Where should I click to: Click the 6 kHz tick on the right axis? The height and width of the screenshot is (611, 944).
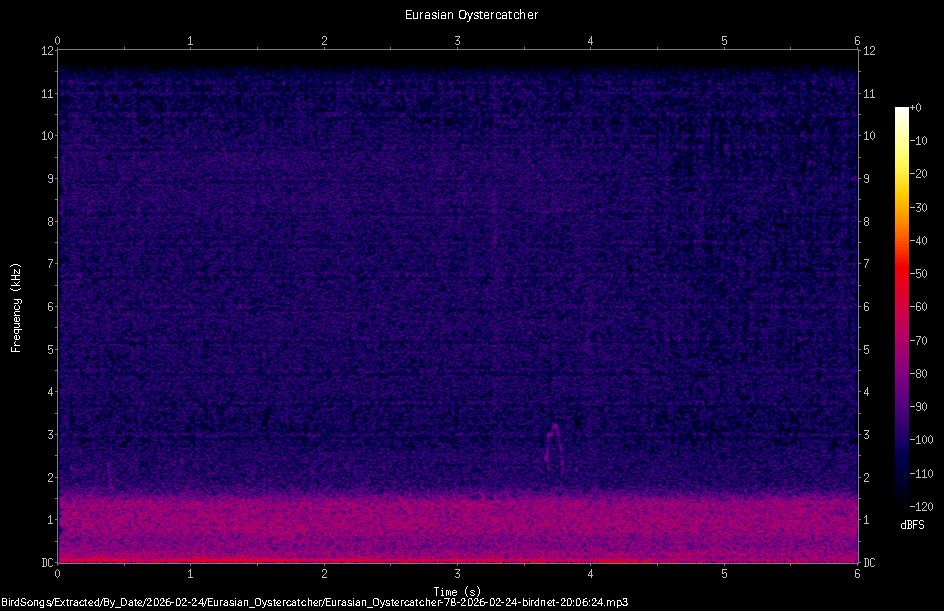pos(868,308)
